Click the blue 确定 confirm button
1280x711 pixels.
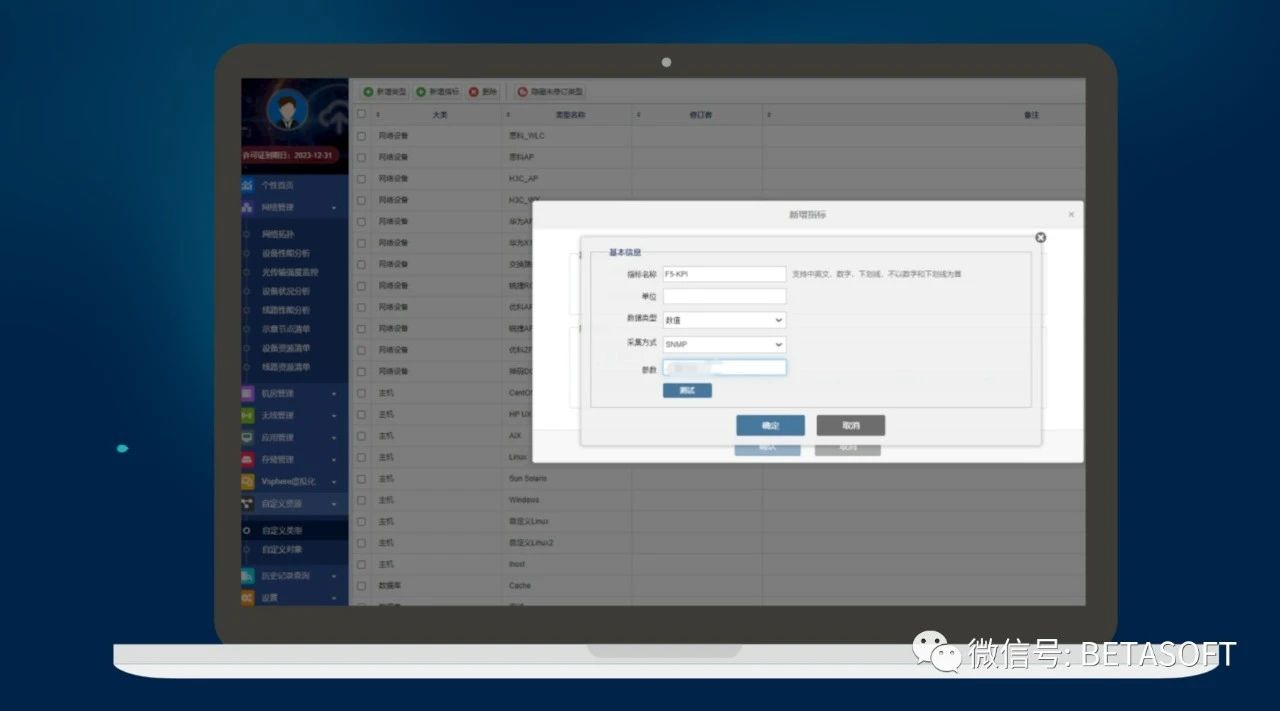(x=770, y=426)
